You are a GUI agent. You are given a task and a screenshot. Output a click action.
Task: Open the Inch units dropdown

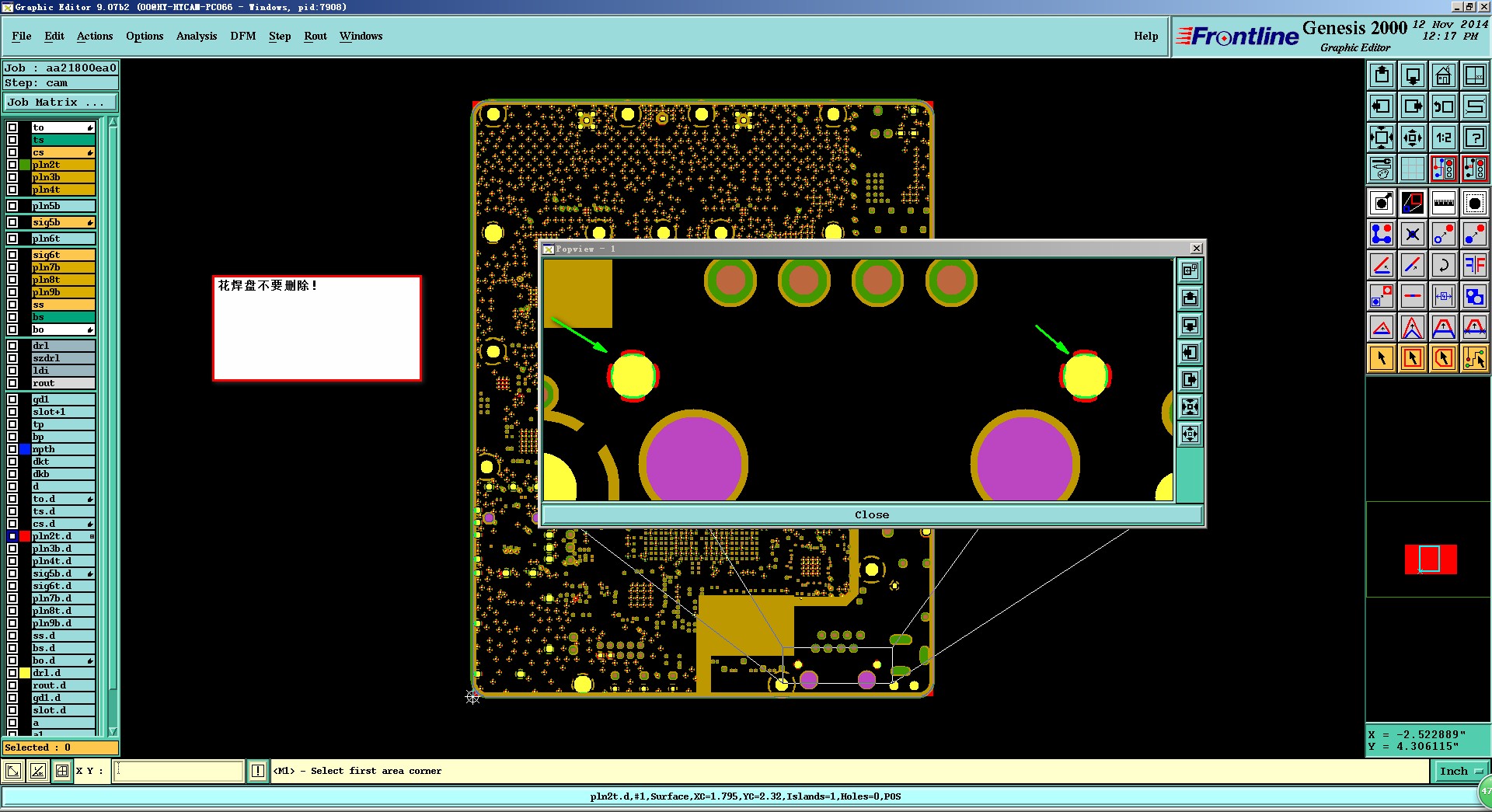1460,771
